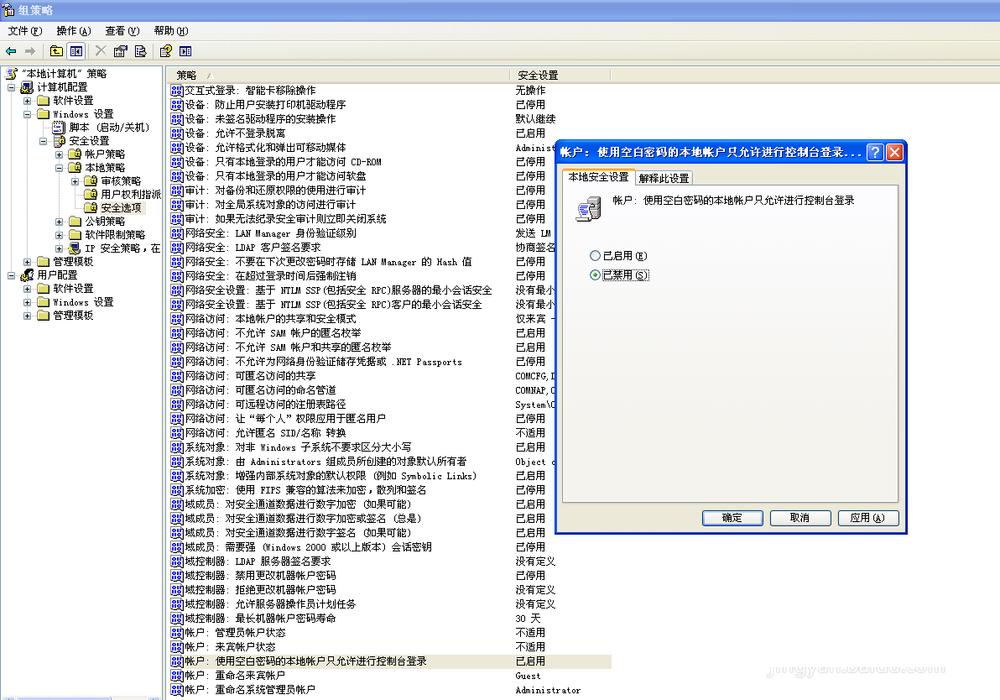Select the 已启用 radio button

coord(596,256)
